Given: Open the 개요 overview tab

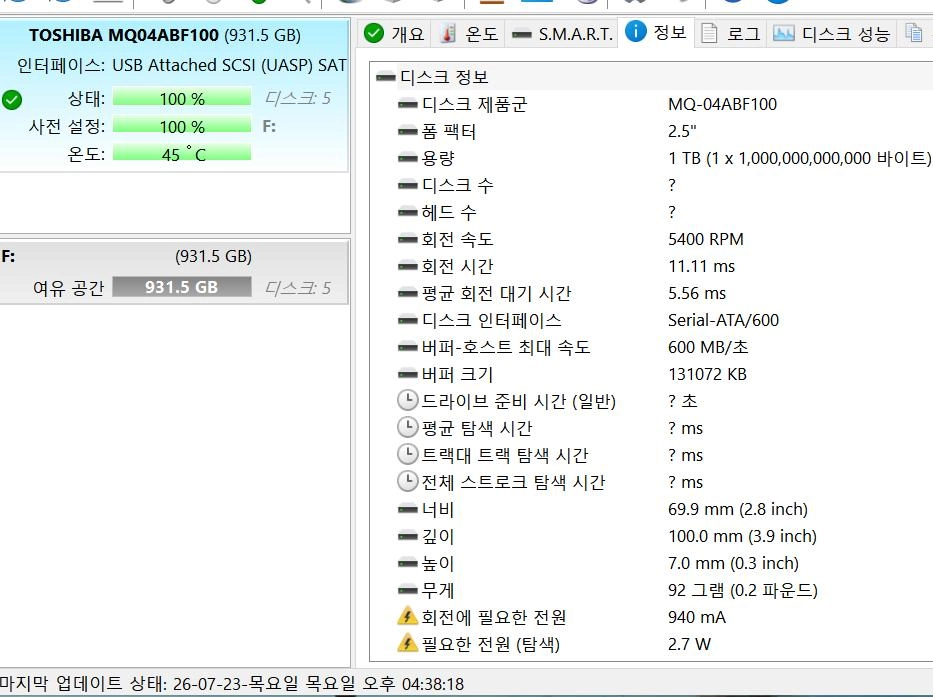Looking at the screenshot, I should [x=394, y=33].
